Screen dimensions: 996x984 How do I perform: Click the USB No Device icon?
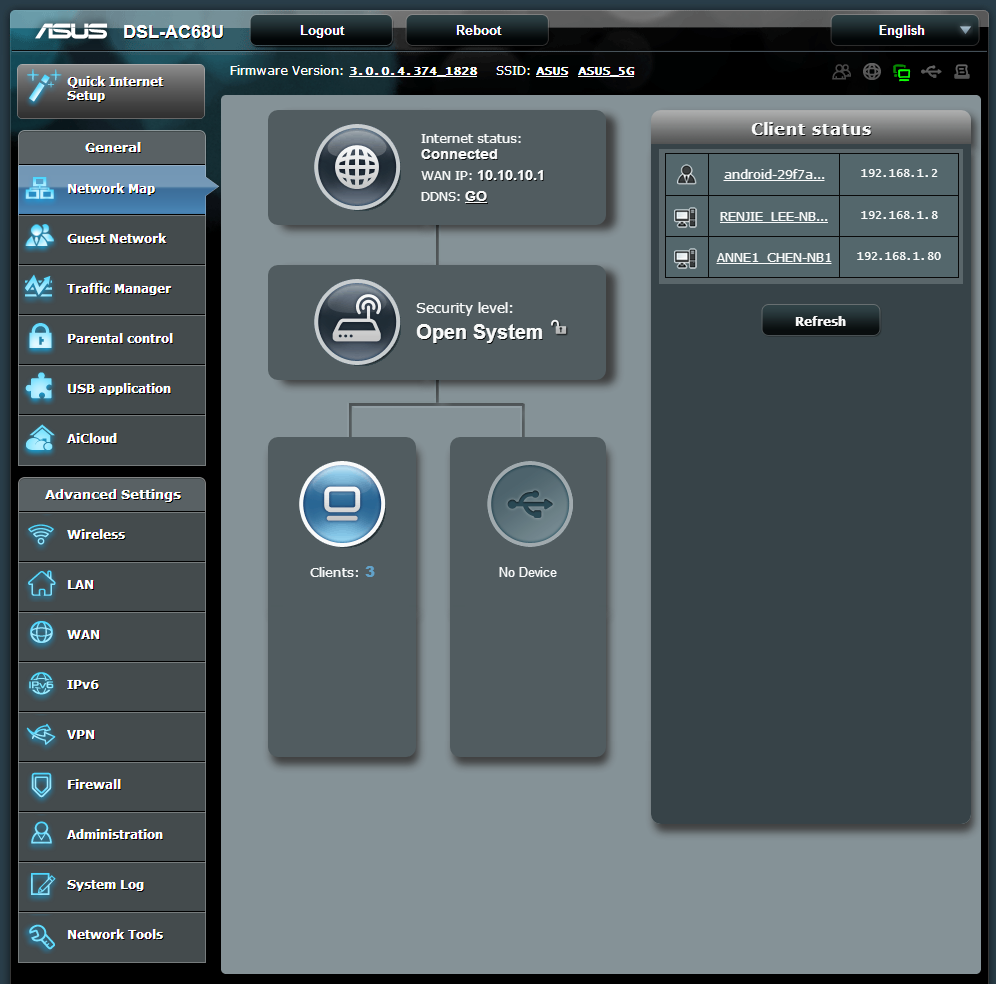[530, 504]
